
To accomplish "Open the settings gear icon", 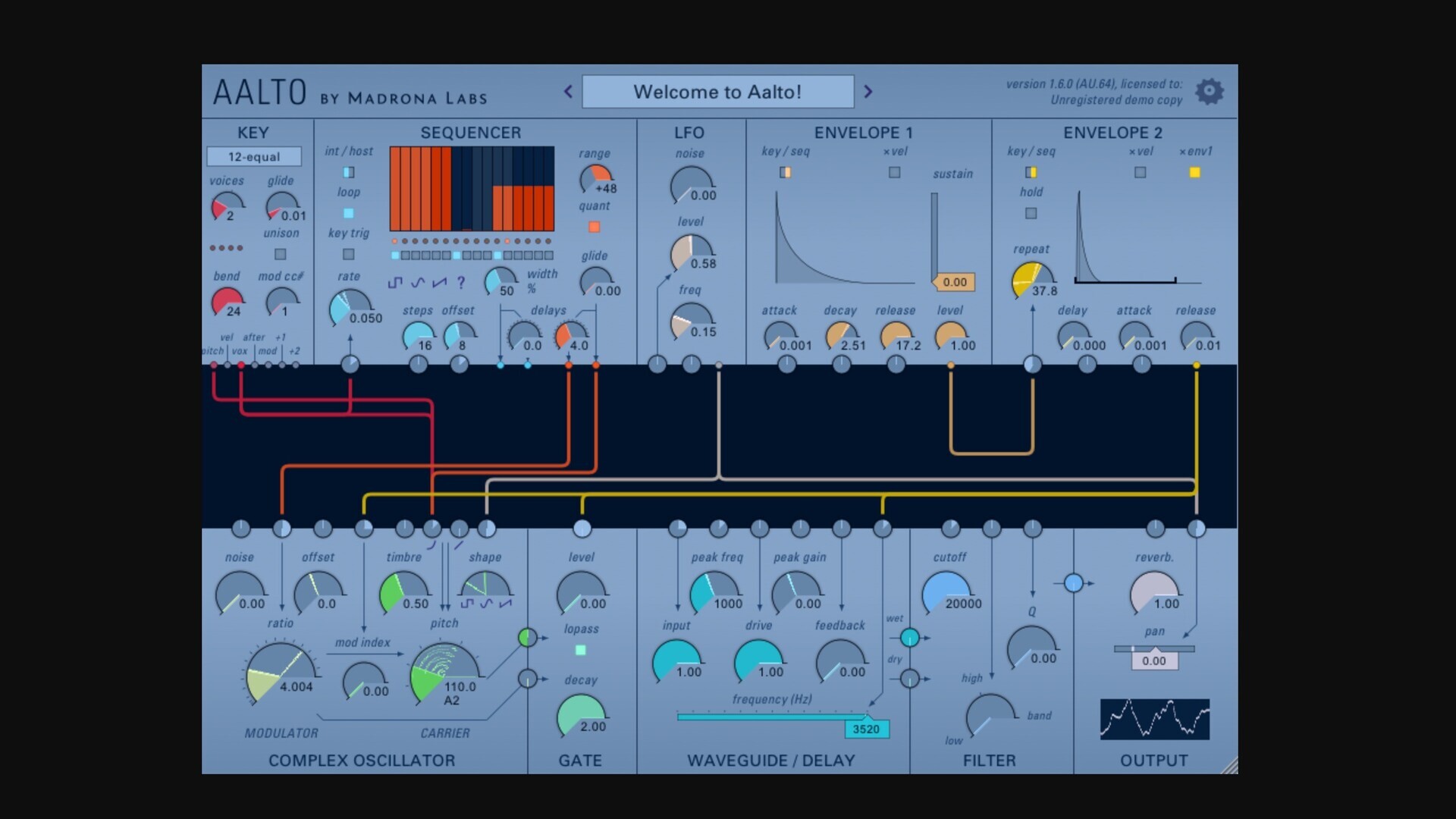I will (x=1210, y=92).
